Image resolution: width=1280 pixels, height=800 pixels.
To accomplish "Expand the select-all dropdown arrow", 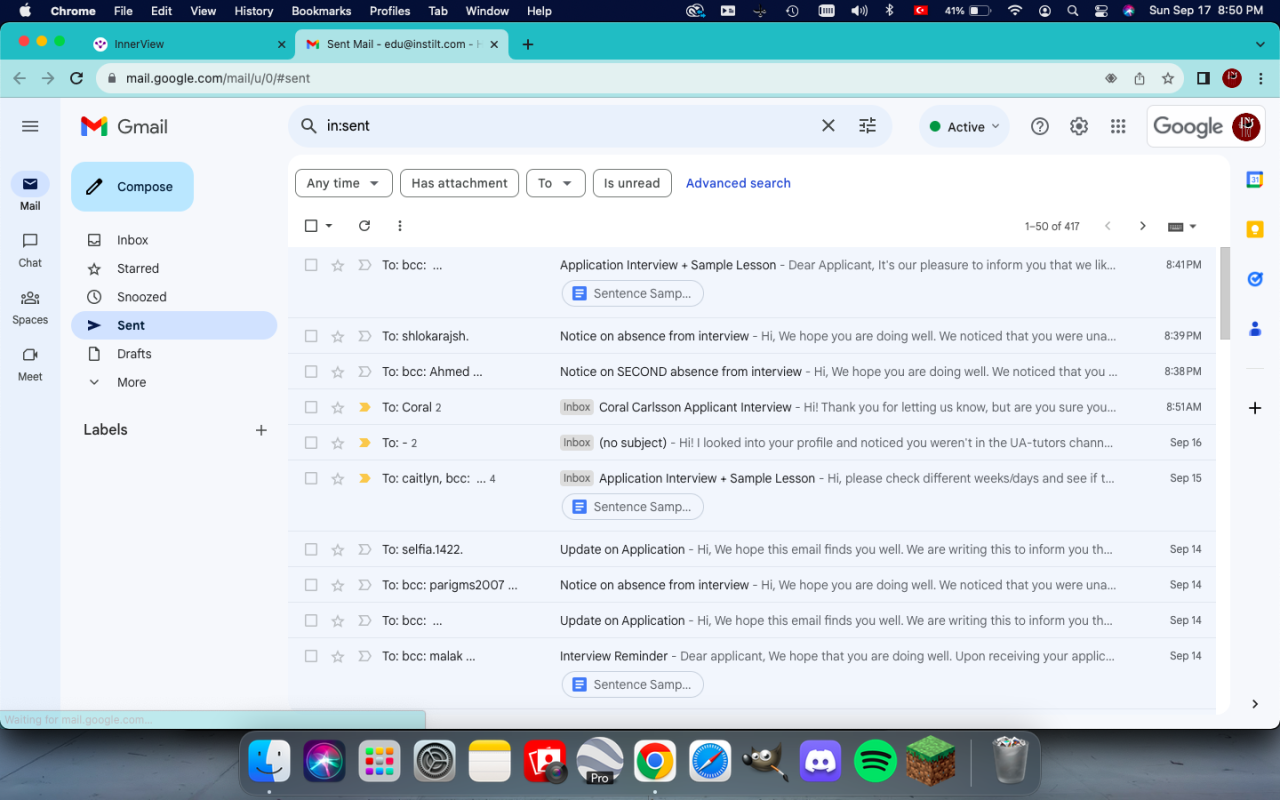I will pos(329,226).
